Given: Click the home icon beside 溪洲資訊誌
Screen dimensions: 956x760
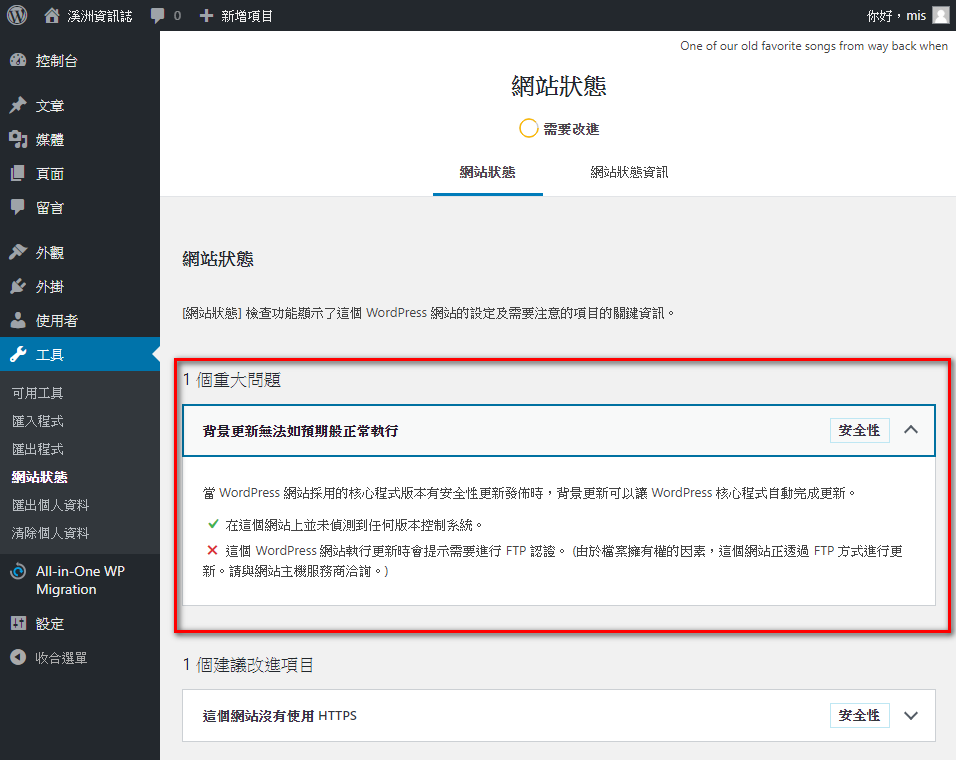Looking at the screenshot, I should tap(52, 15).
